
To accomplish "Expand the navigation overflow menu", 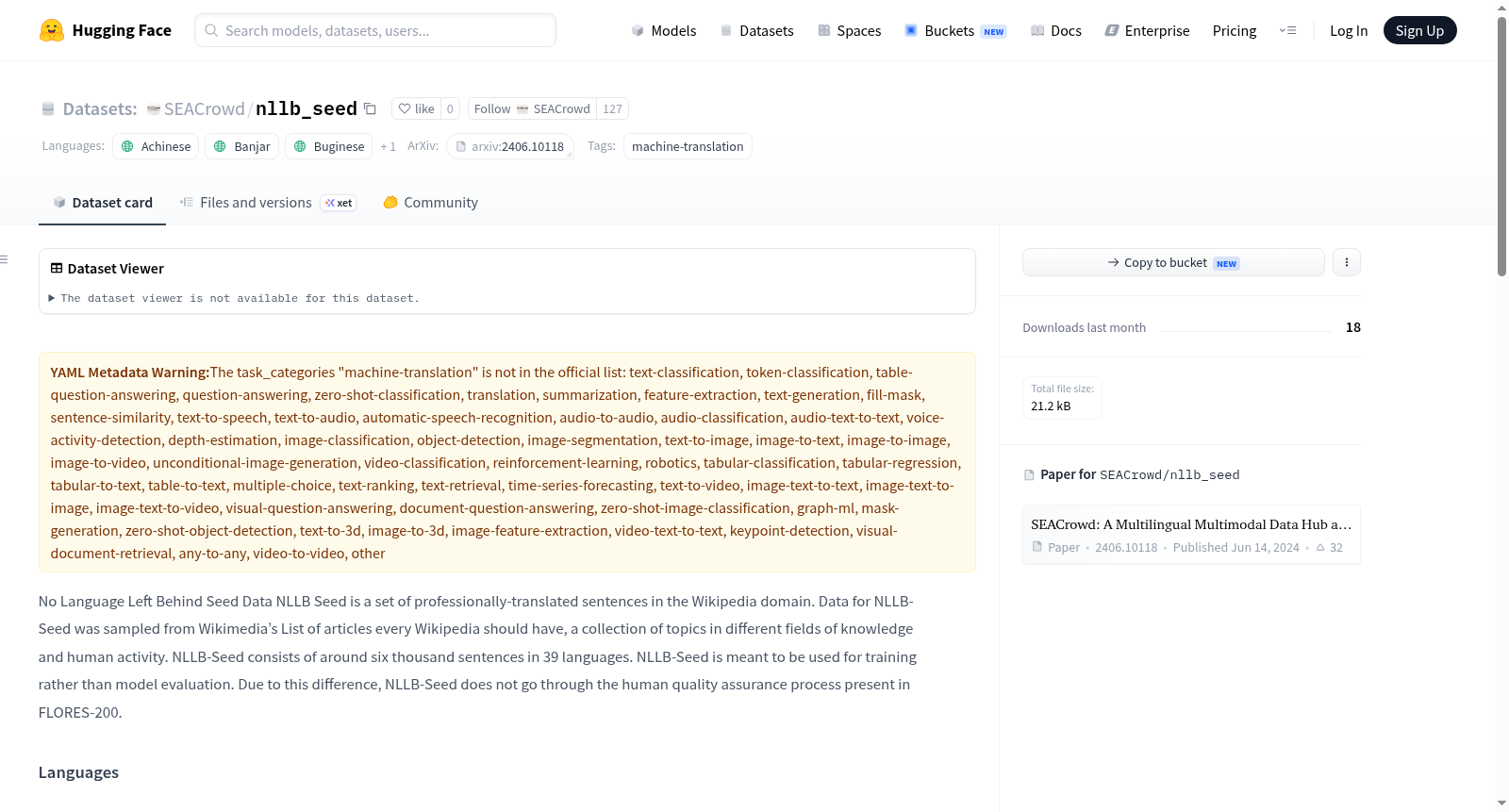I will [1287, 30].
